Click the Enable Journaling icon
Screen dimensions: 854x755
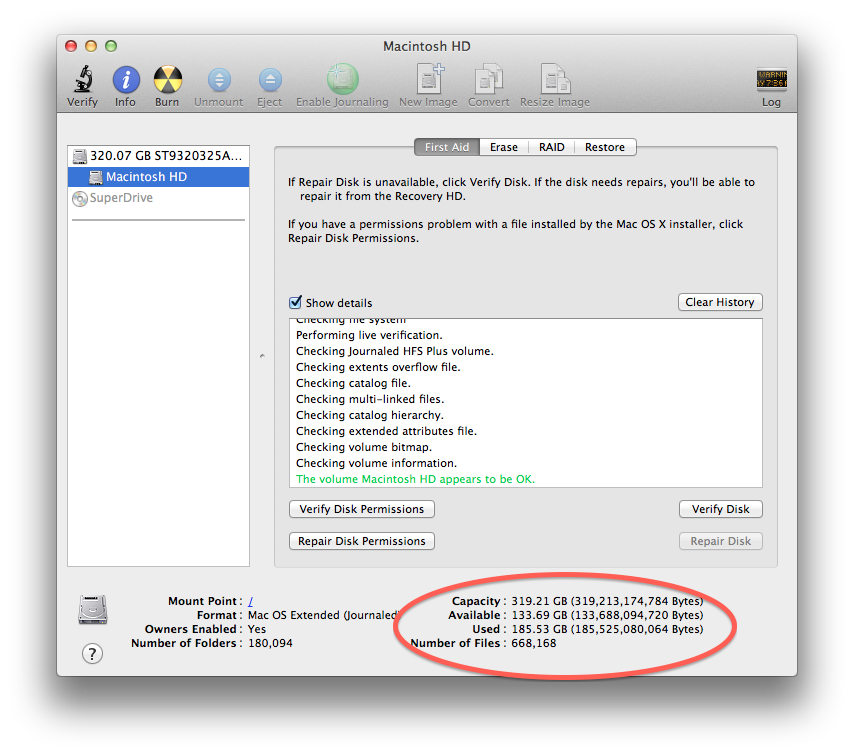pyautogui.click(x=342, y=79)
